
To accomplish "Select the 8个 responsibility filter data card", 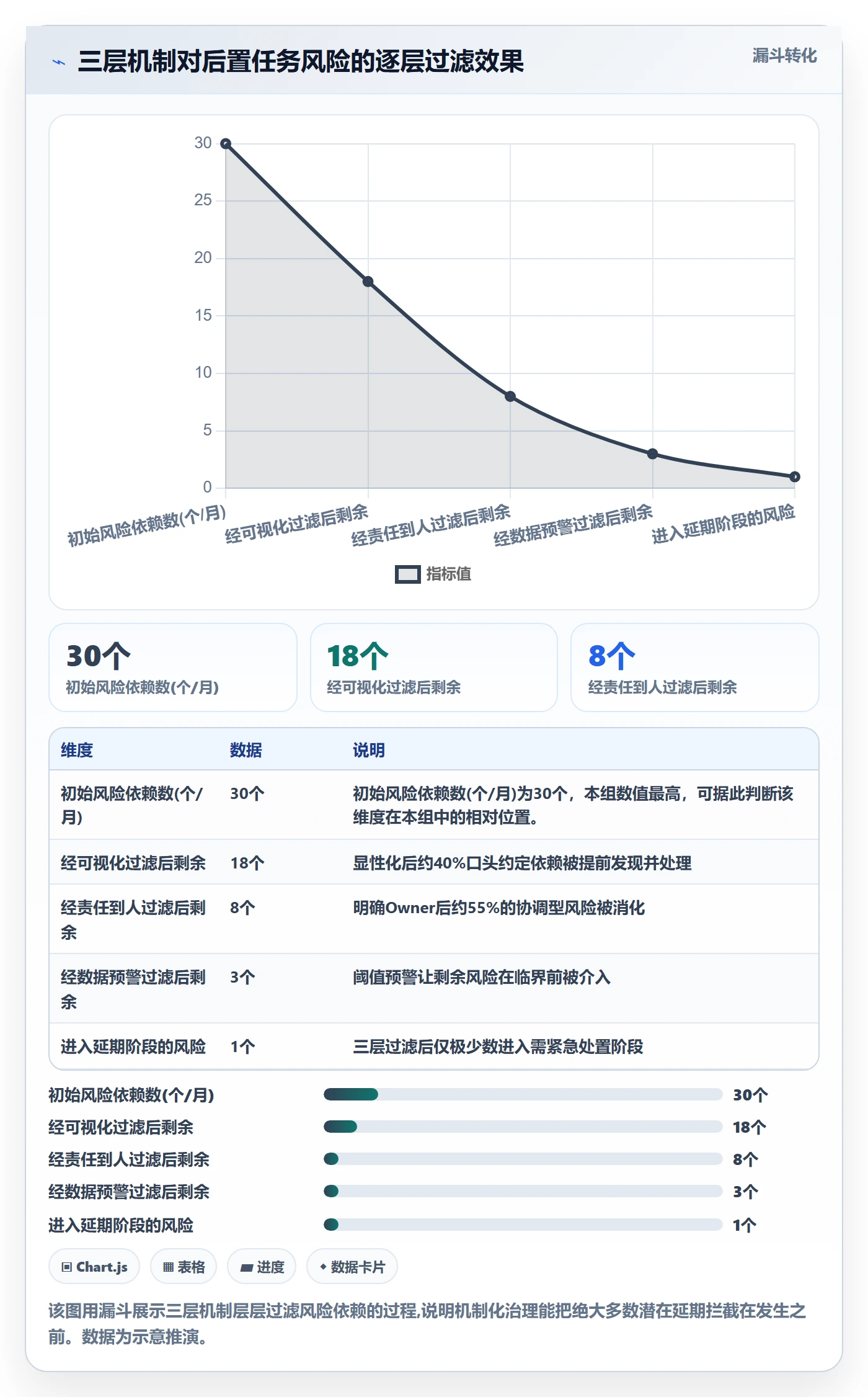I will point(695,667).
